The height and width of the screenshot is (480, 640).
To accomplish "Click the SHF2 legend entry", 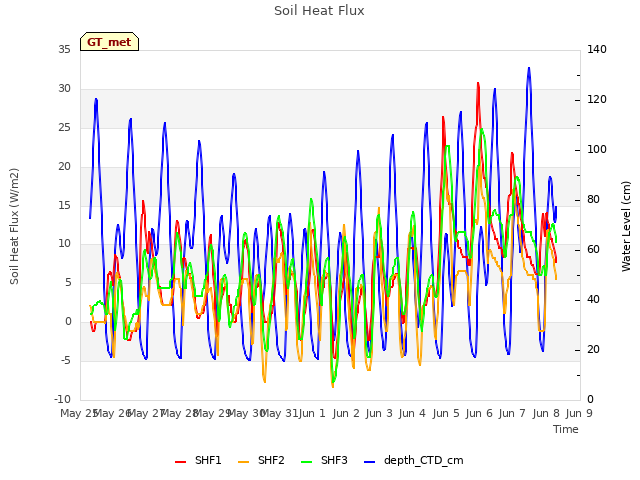I will [261, 460].
